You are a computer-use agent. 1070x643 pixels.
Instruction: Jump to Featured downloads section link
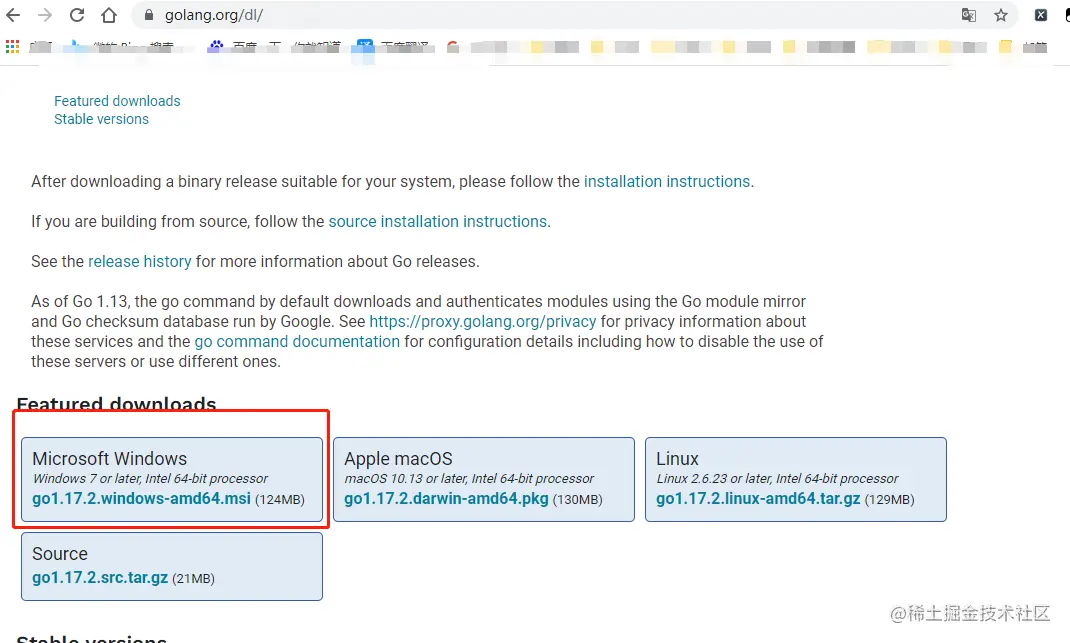(117, 101)
